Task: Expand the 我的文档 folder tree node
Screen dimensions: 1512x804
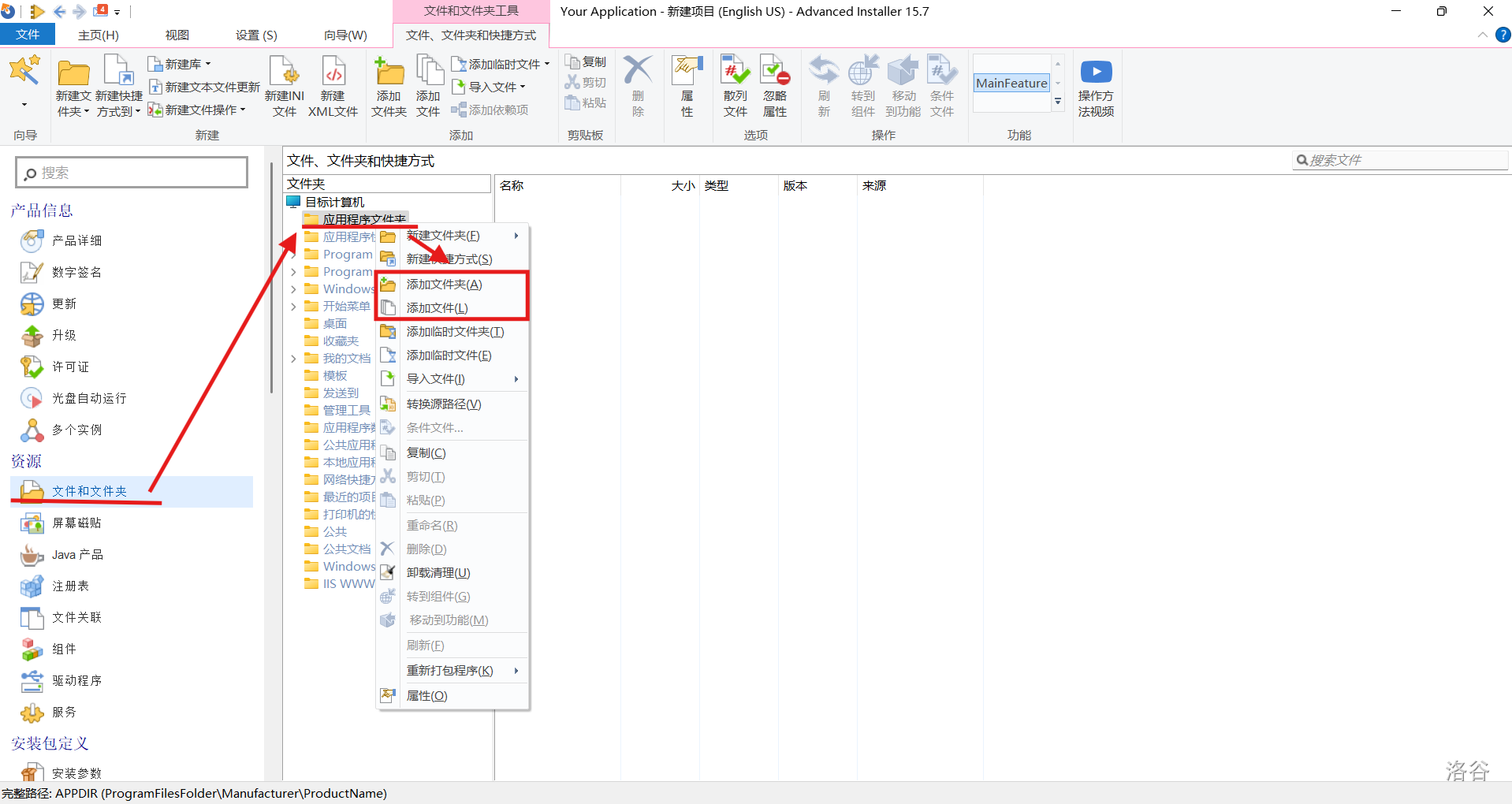Action: pos(293,359)
